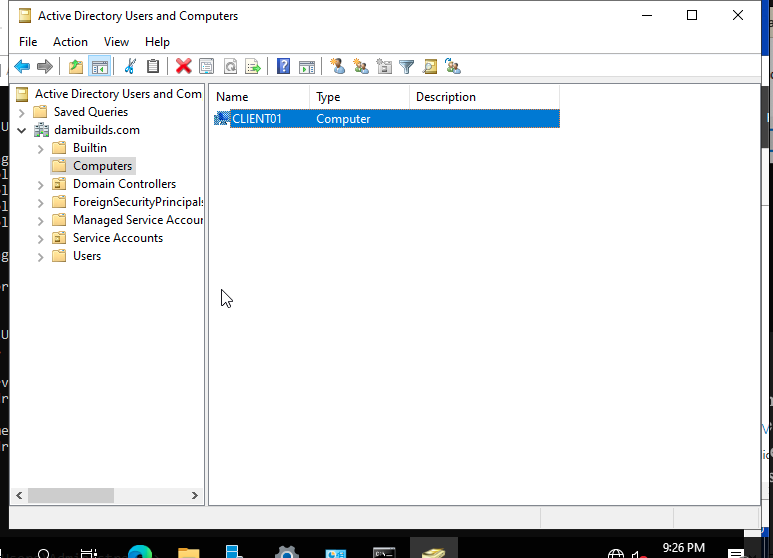
Task: Open the Help menu
Action: pyautogui.click(x=157, y=42)
